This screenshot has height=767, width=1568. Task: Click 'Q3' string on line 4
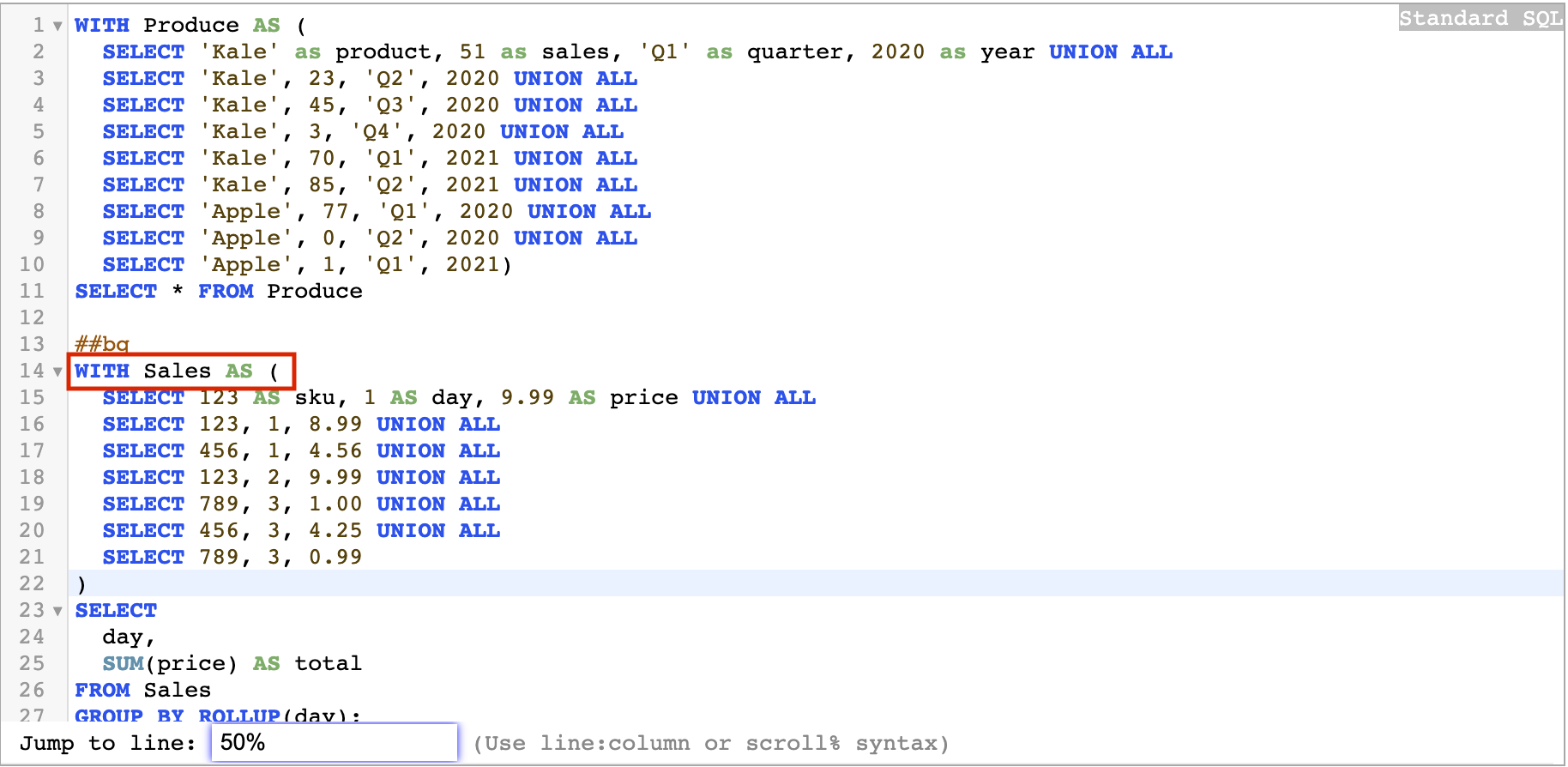pos(390,106)
